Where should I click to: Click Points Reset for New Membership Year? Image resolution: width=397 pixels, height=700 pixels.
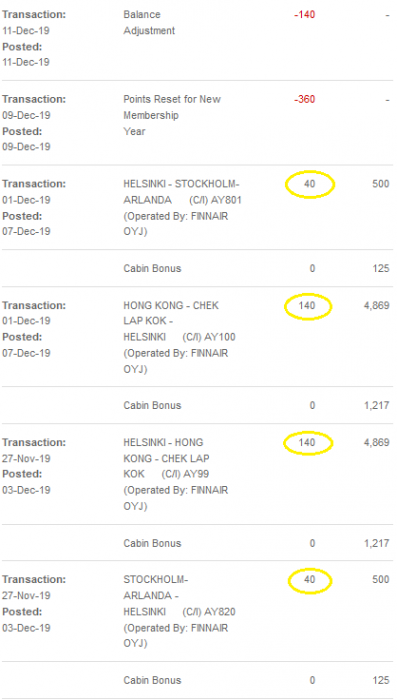pos(172,115)
